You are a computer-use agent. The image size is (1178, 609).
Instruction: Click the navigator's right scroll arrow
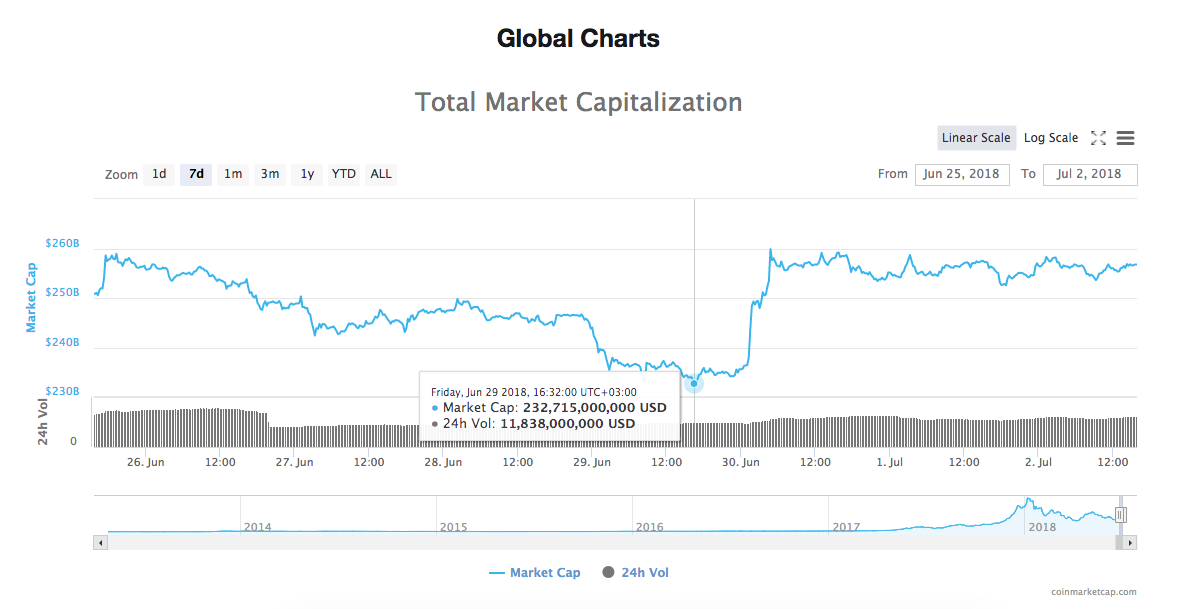[x=1129, y=542]
